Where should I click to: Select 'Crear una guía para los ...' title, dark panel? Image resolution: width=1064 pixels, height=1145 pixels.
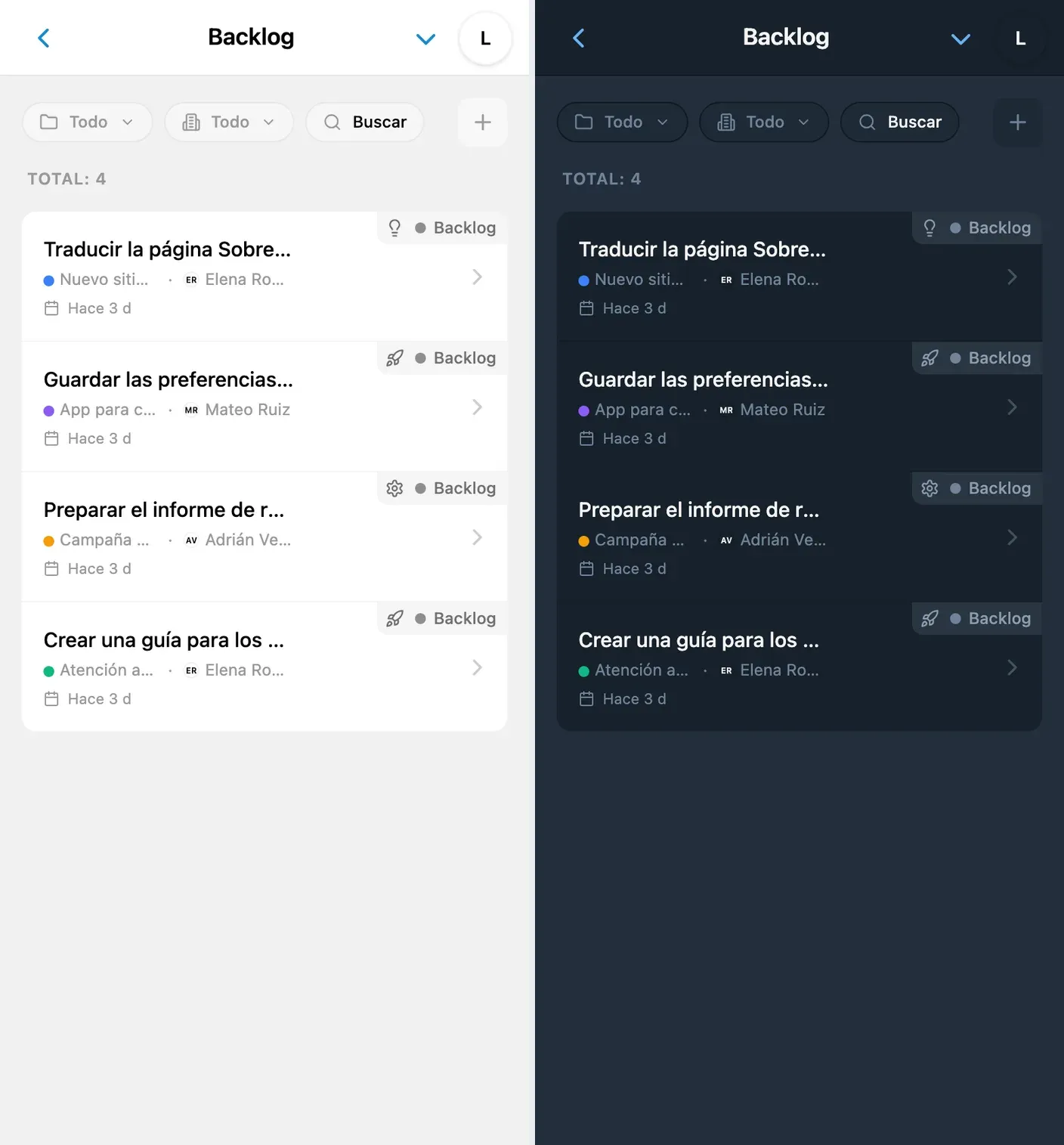pyautogui.click(x=699, y=640)
